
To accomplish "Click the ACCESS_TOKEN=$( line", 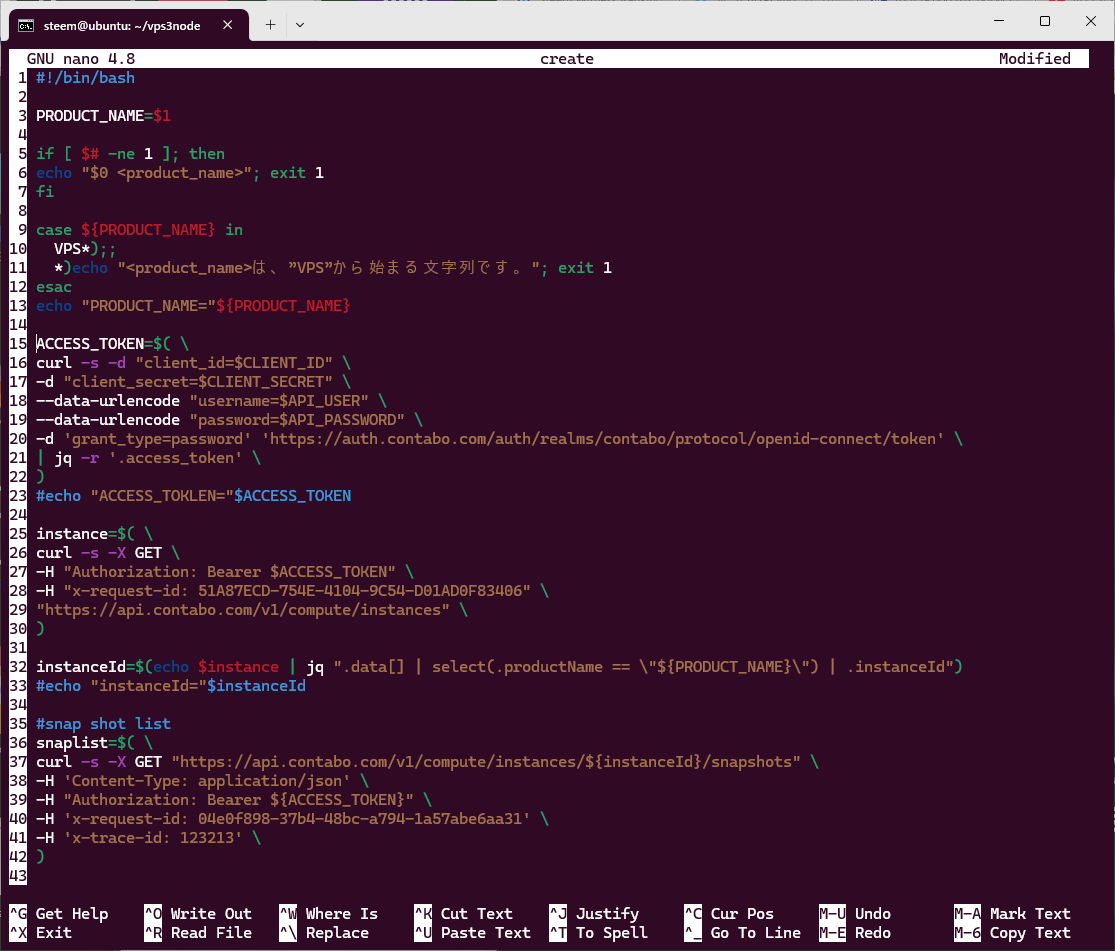I will point(112,344).
